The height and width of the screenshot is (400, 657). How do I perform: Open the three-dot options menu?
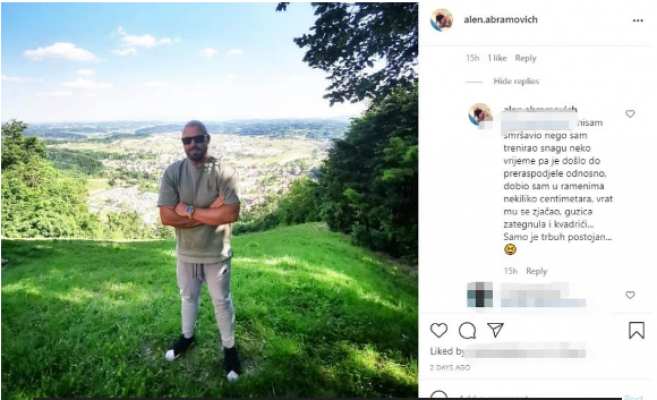point(638,21)
